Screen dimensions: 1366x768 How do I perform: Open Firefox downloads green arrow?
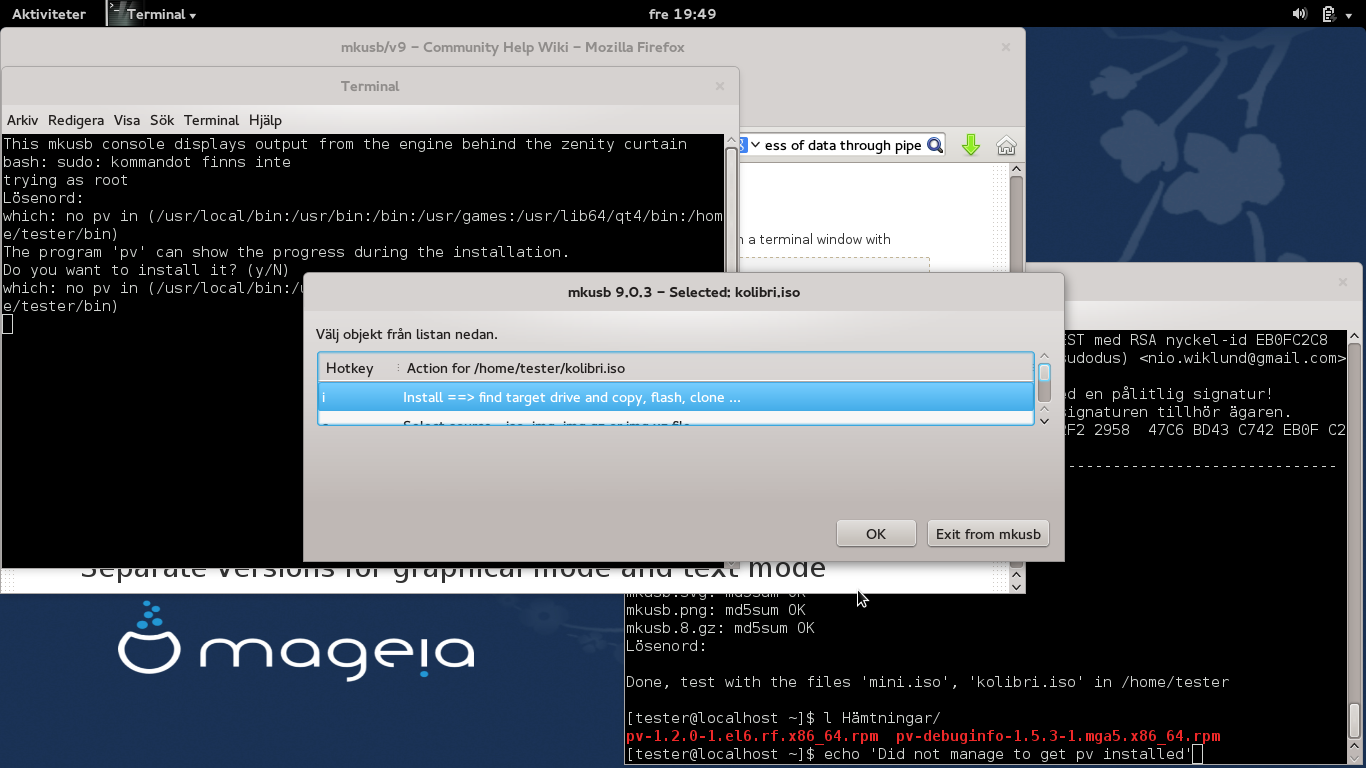tap(970, 145)
